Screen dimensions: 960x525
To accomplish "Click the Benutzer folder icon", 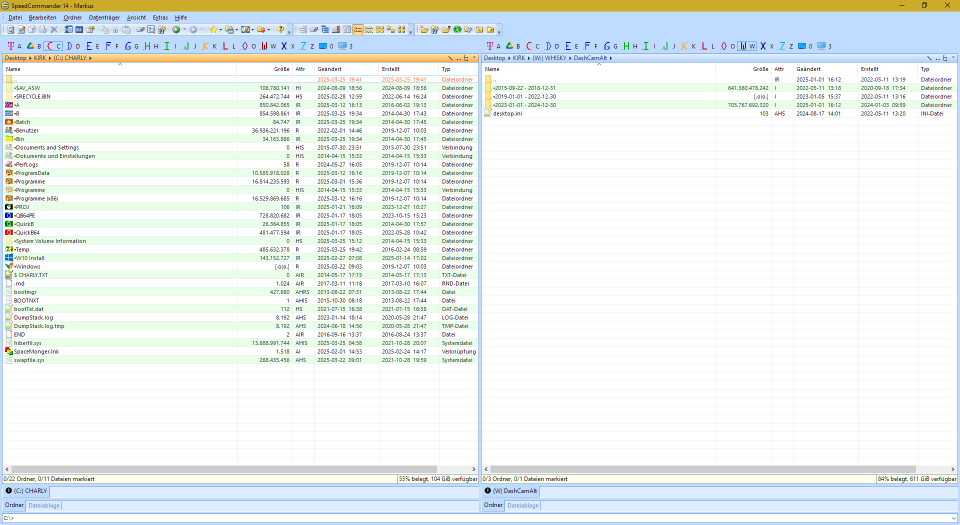I will (x=9, y=130).
